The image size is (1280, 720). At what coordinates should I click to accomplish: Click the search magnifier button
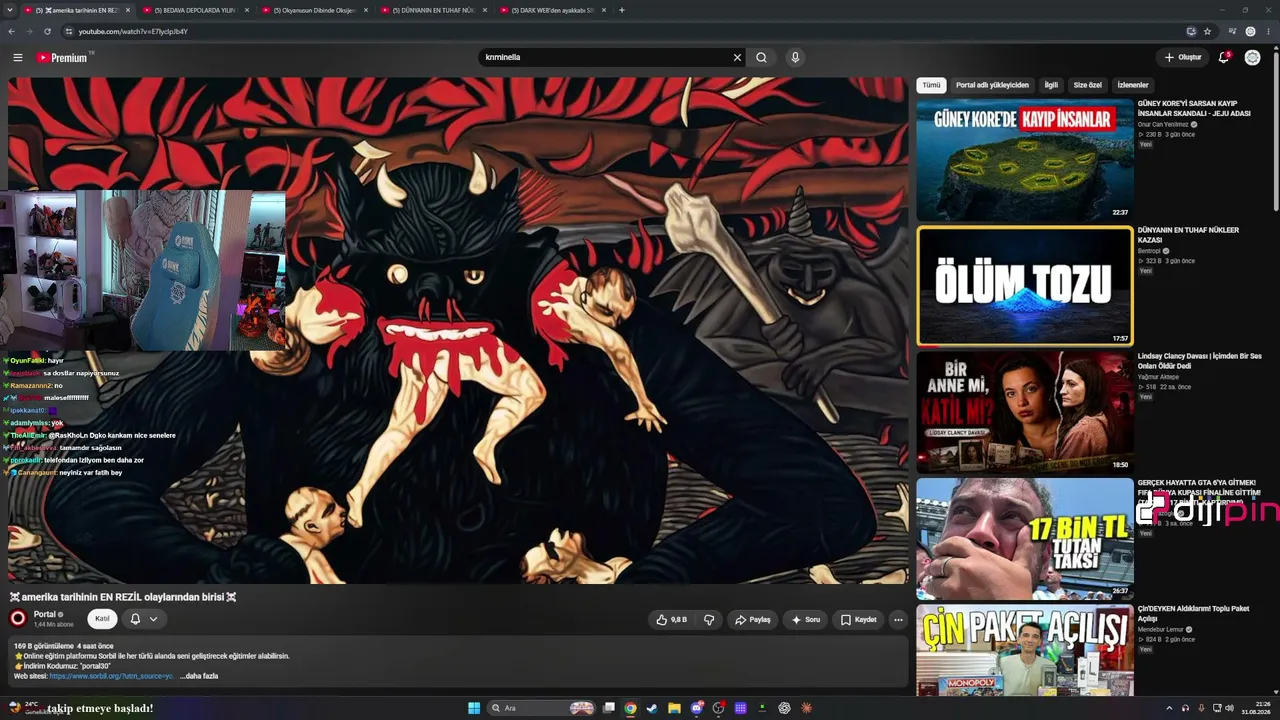(x=761, y=57)
